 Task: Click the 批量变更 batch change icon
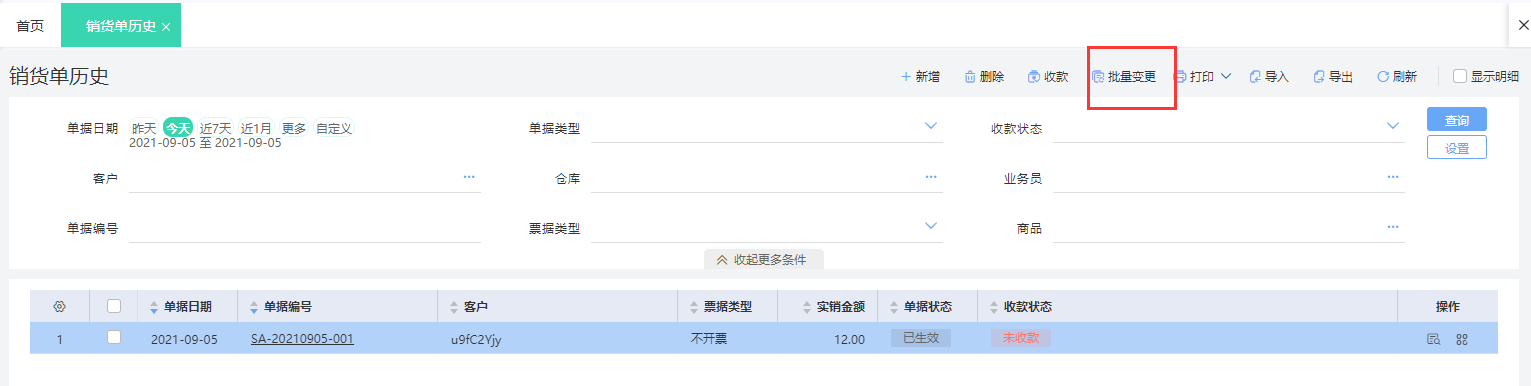pos(1097,77)
